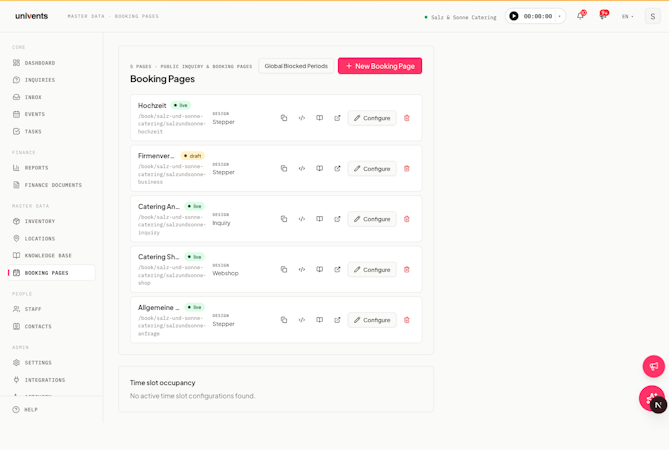This screenshot has width=669, height=450.
Task: Open Finance Documents in sidebar
Action: [x=51, y=185]
